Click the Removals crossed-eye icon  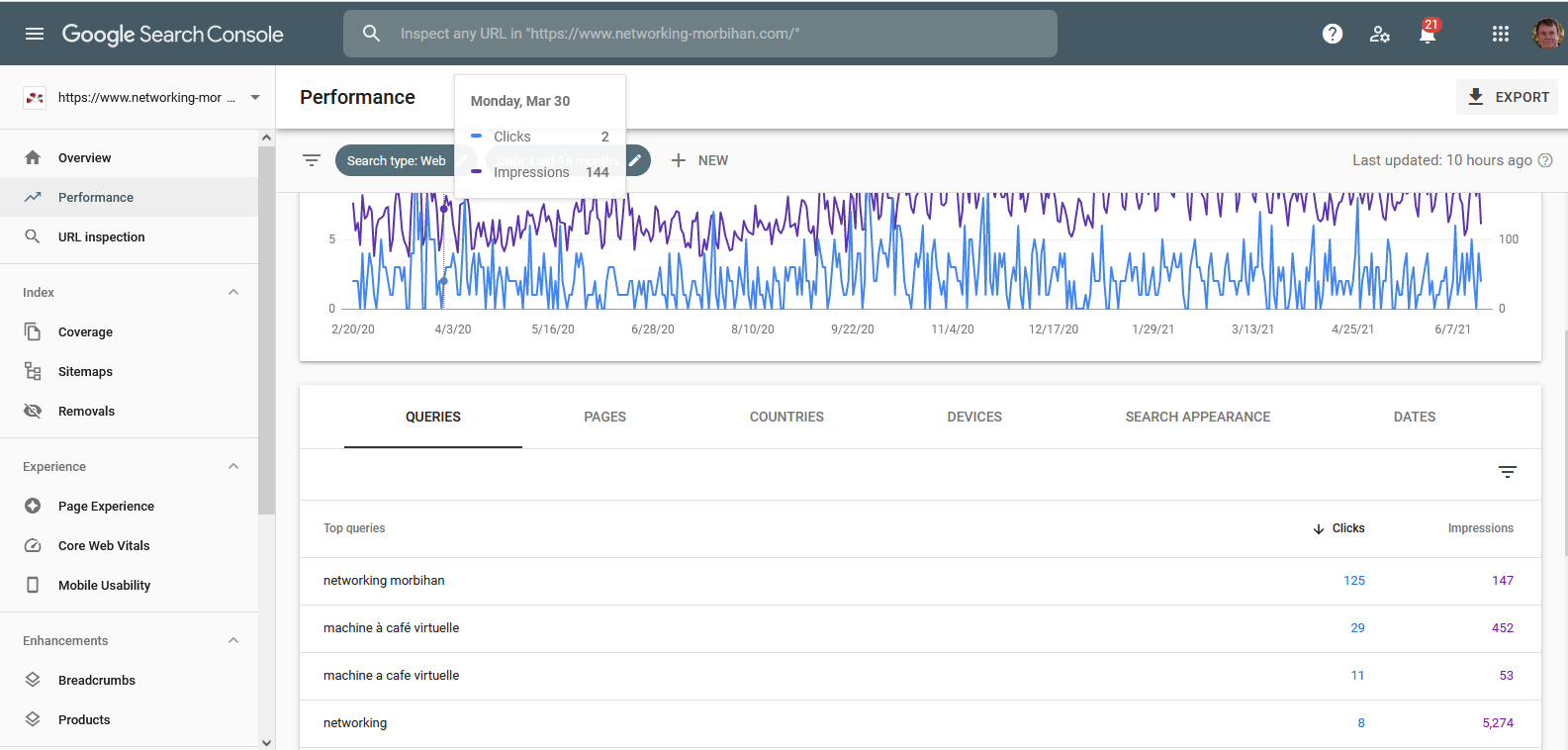tap(33, 411)
